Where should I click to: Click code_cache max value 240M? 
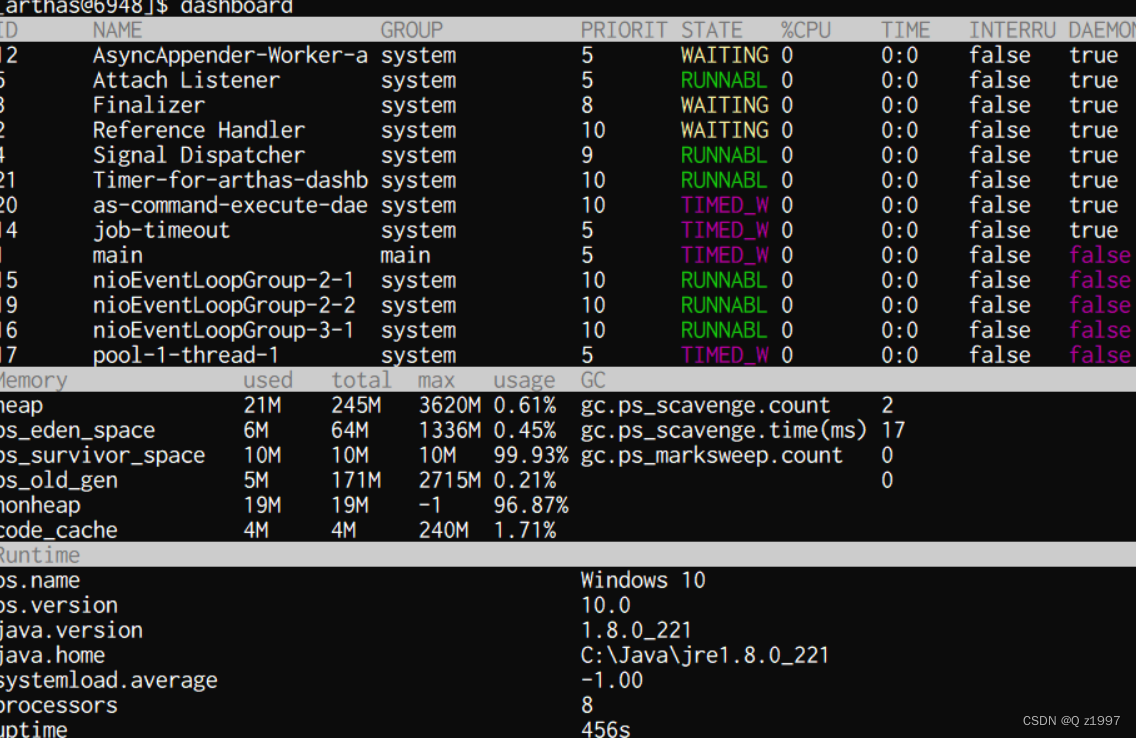[443, 530]
